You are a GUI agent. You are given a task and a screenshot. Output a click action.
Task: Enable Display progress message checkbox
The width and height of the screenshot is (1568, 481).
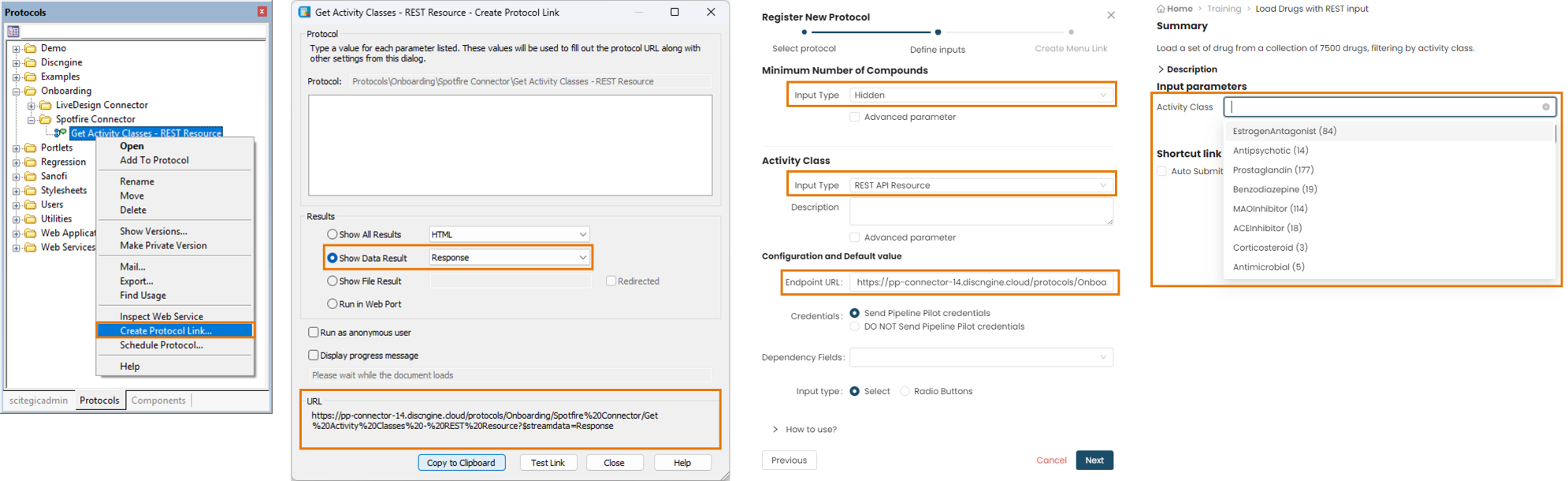click(314, 355)
